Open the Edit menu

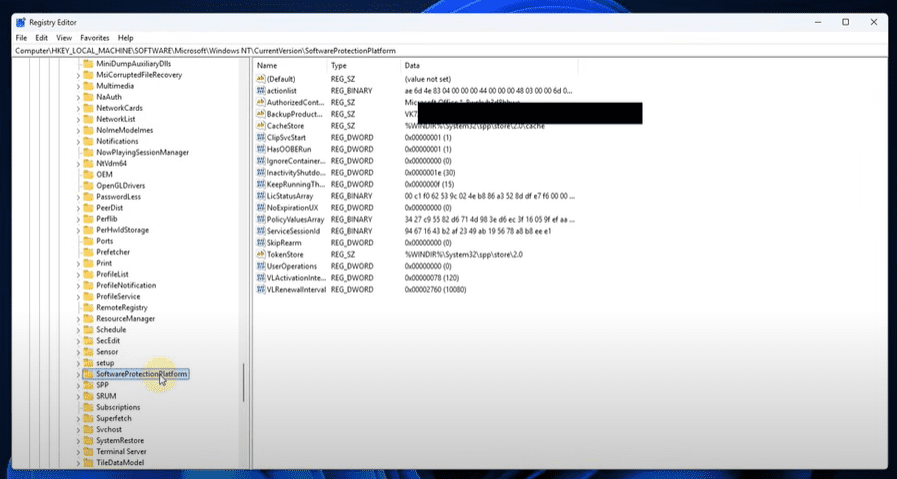coord(41,38)
